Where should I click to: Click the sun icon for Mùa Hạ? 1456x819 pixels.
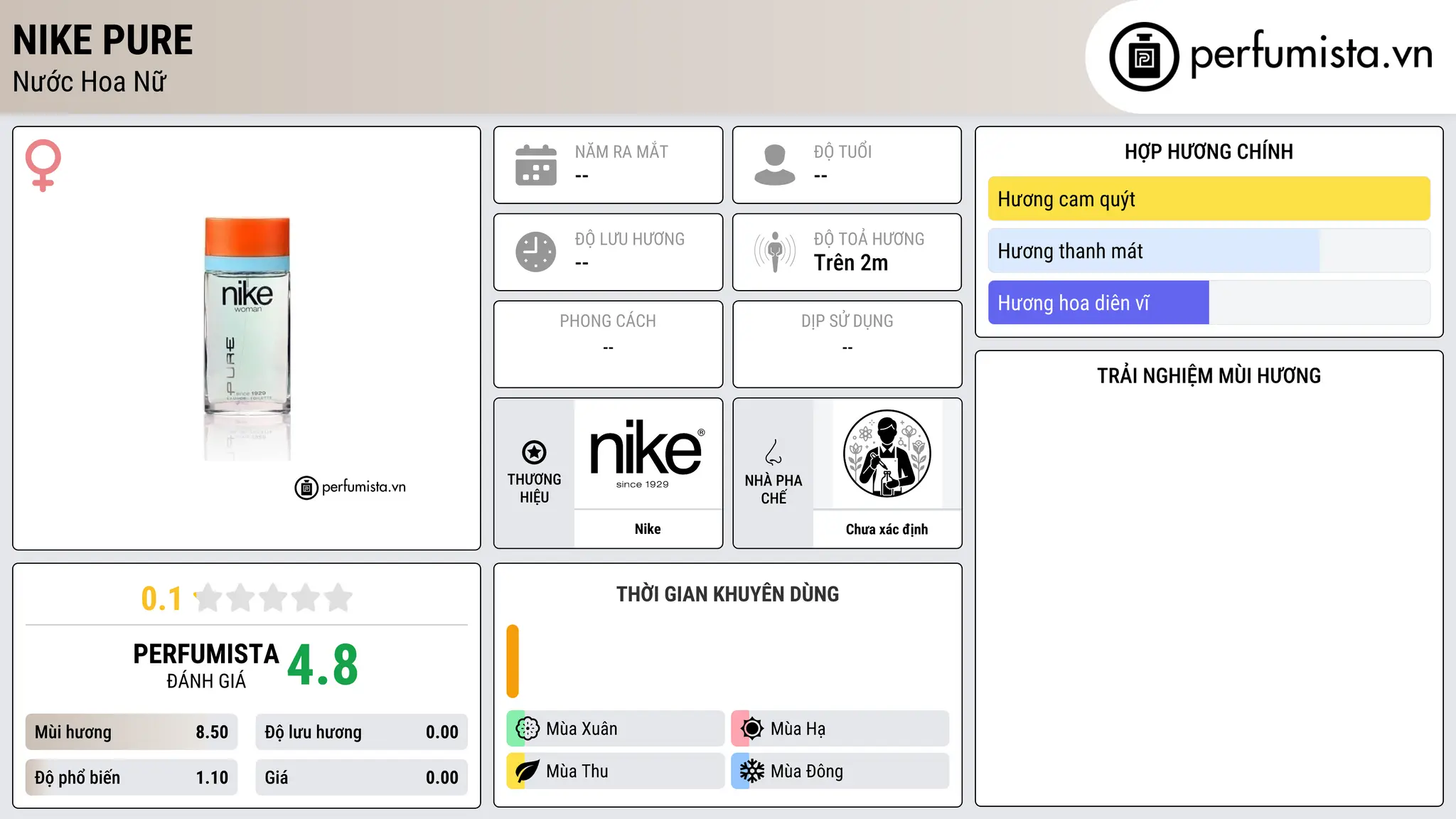coord(752,729)
